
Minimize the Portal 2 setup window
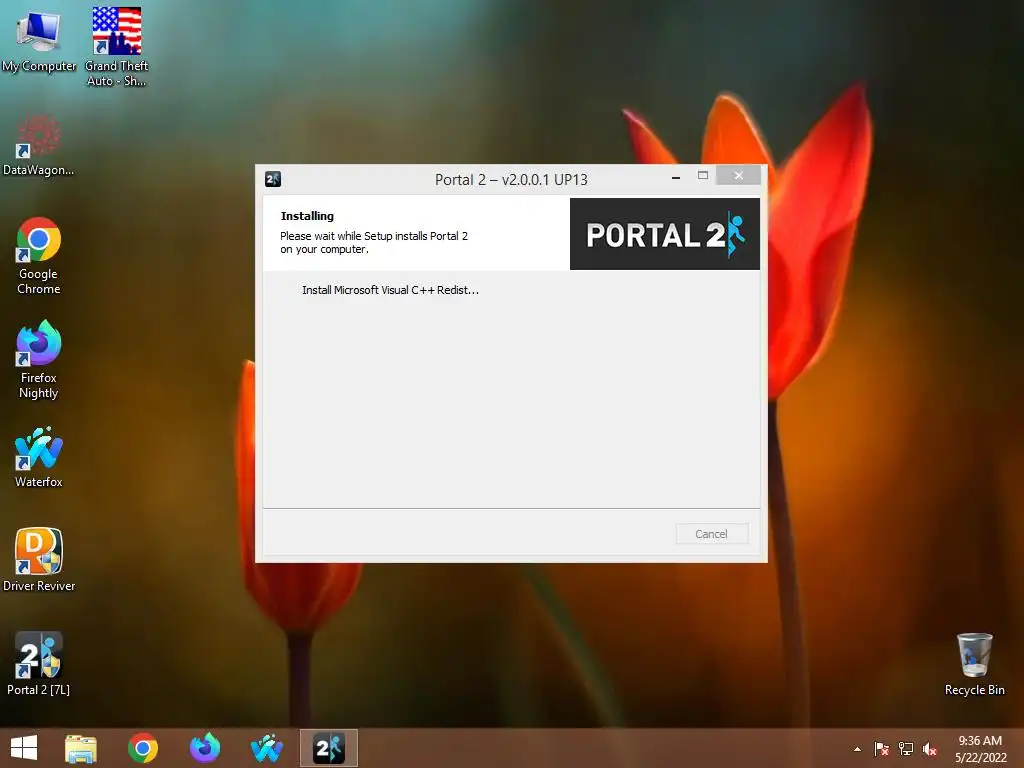coord(676,176)
